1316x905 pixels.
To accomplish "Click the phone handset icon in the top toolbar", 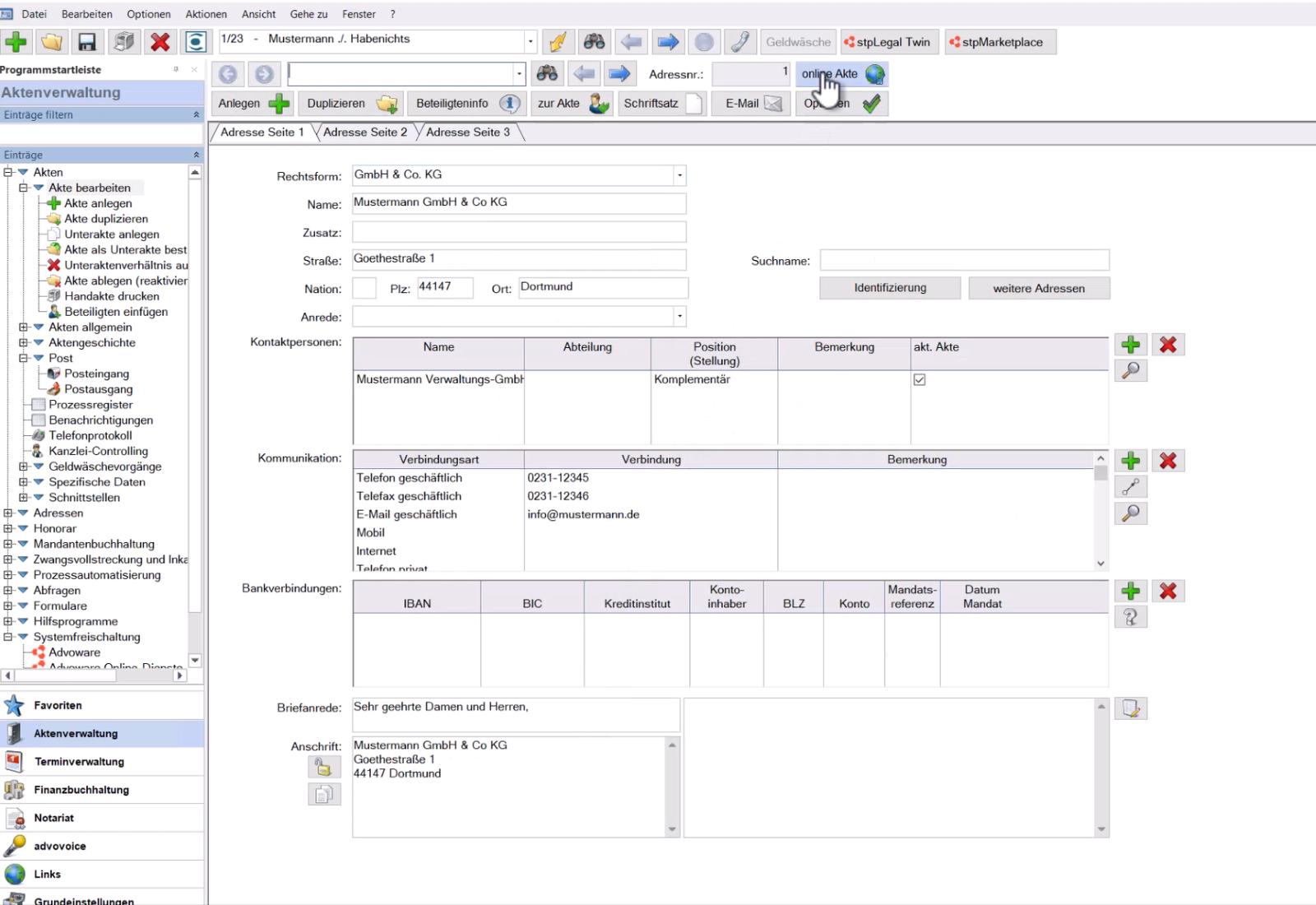I will (740, 42).
